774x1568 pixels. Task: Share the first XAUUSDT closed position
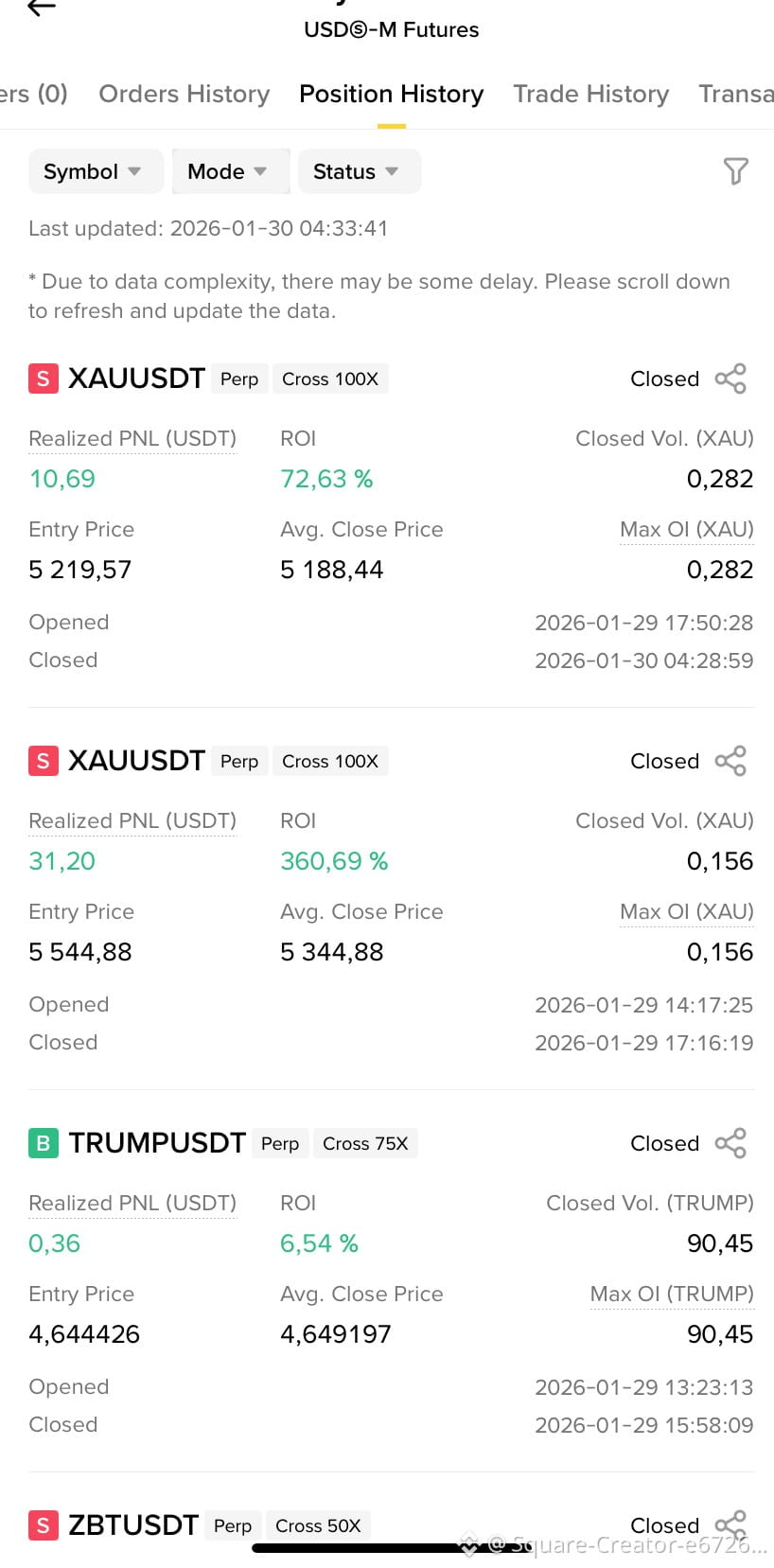coord(730,379)
